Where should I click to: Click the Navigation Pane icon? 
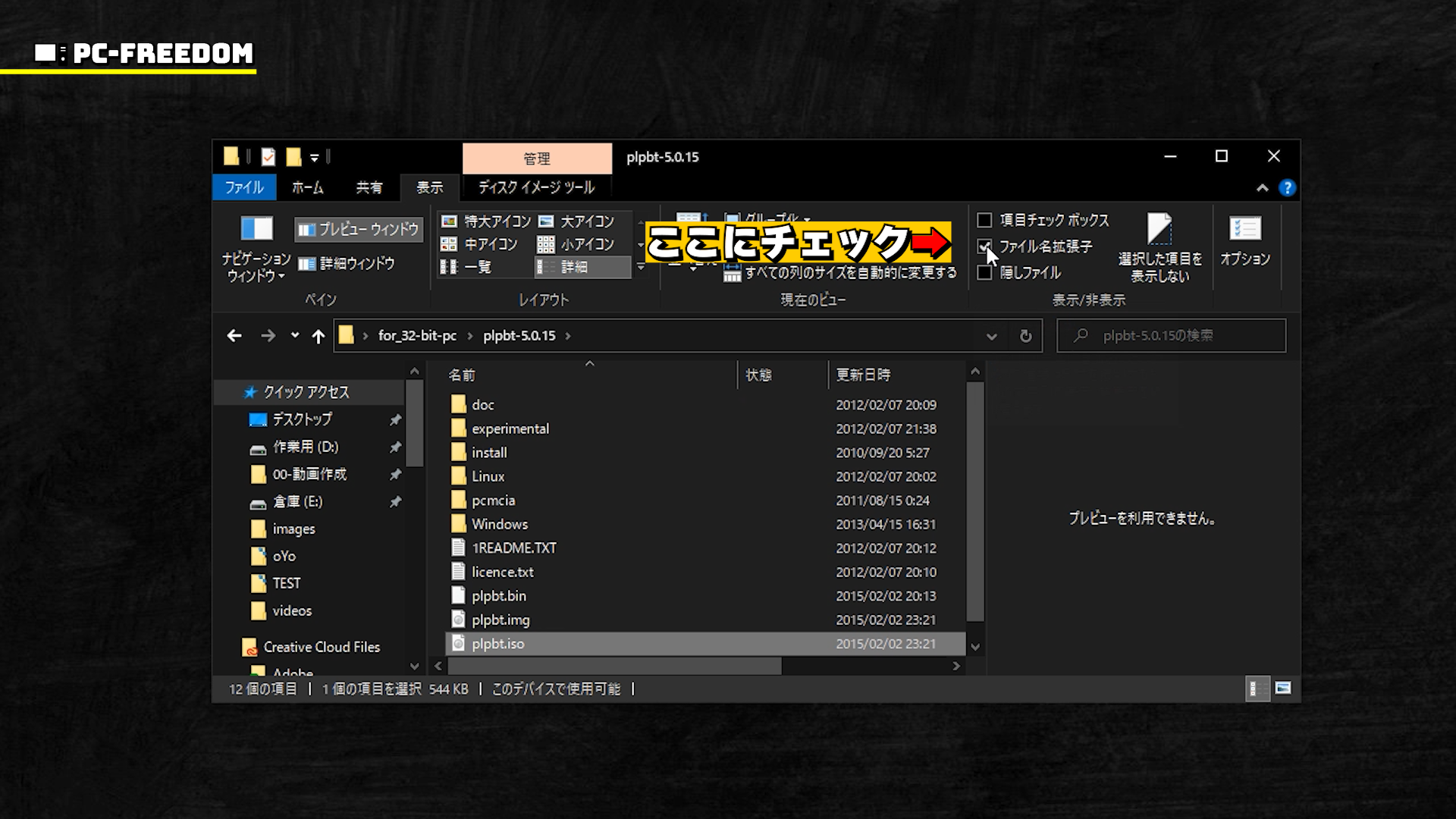coord(256,229)
